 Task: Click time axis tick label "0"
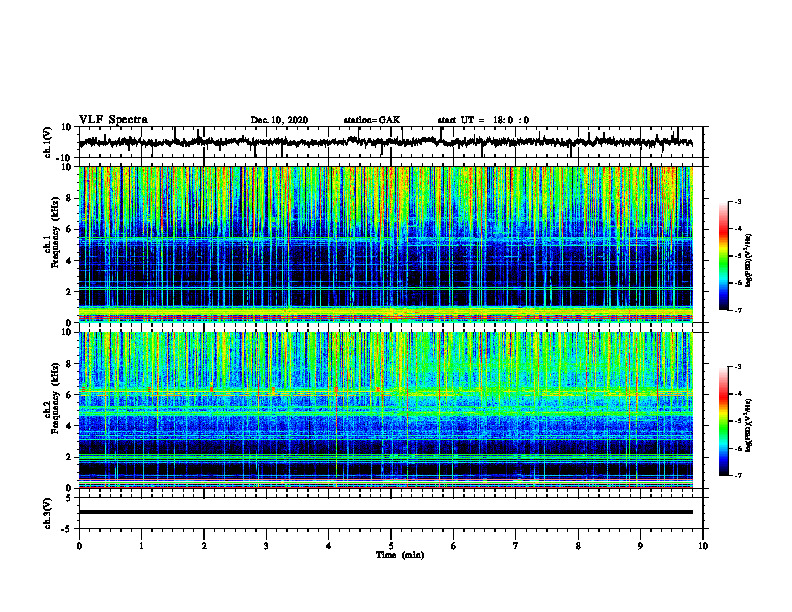(79, 546)
